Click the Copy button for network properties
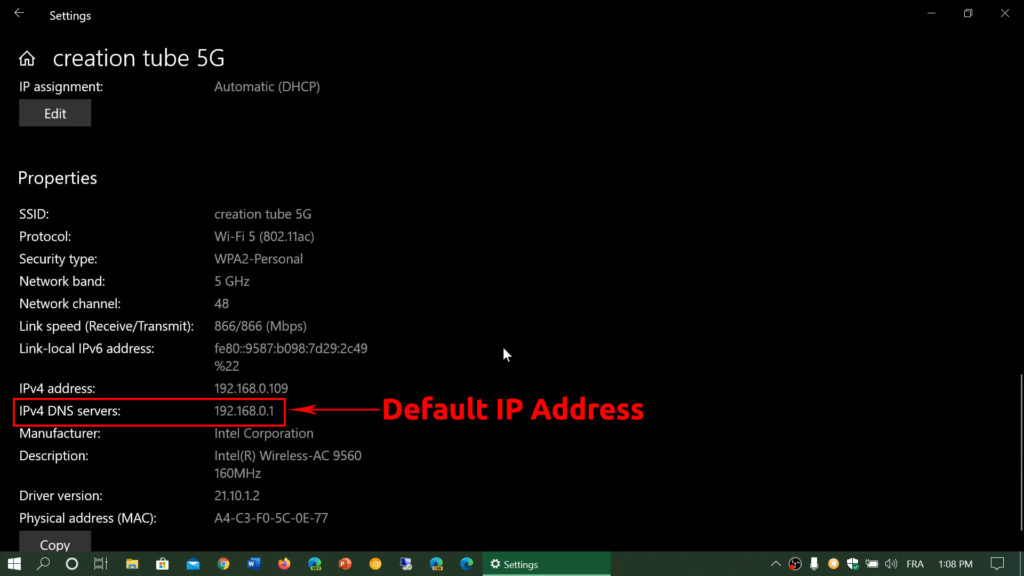Screen dimensions: 1024x576 pyautogui.click(x=54, y=544)
